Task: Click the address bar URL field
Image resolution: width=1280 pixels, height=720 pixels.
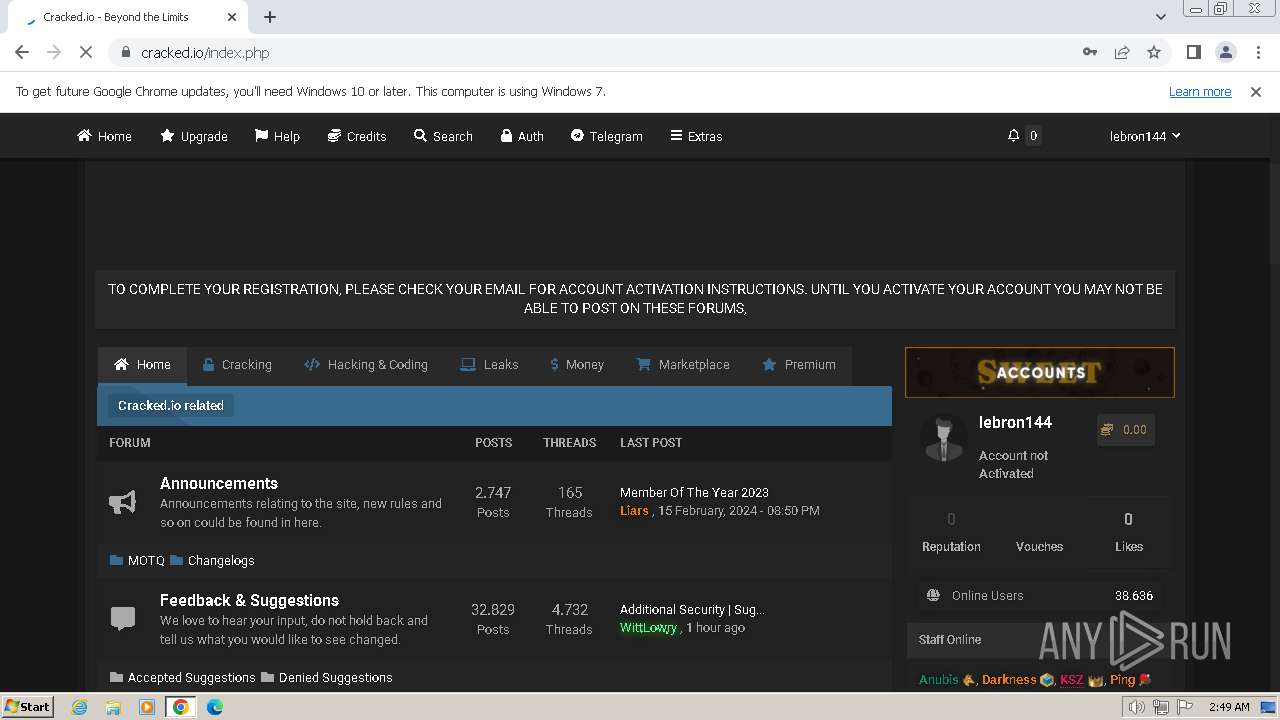Action: (x=600, y=52)
